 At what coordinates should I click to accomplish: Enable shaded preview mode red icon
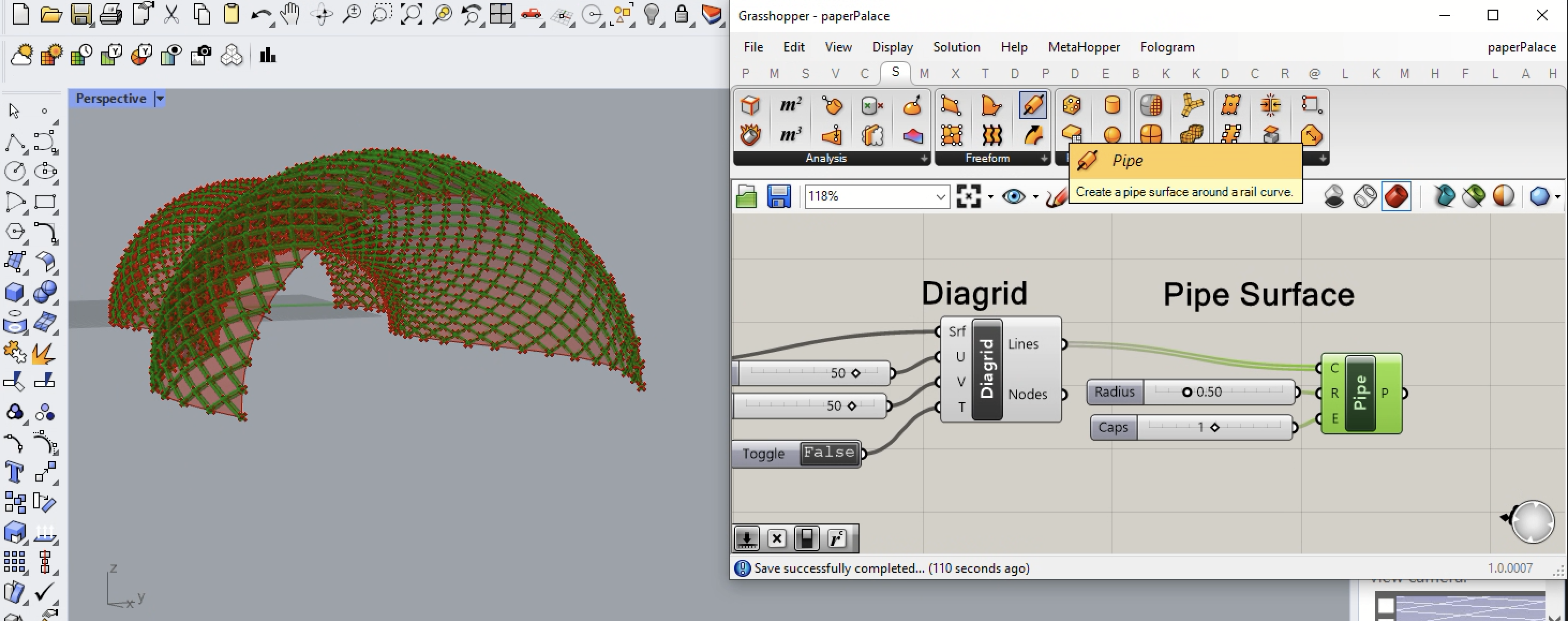pos(1396,196)
